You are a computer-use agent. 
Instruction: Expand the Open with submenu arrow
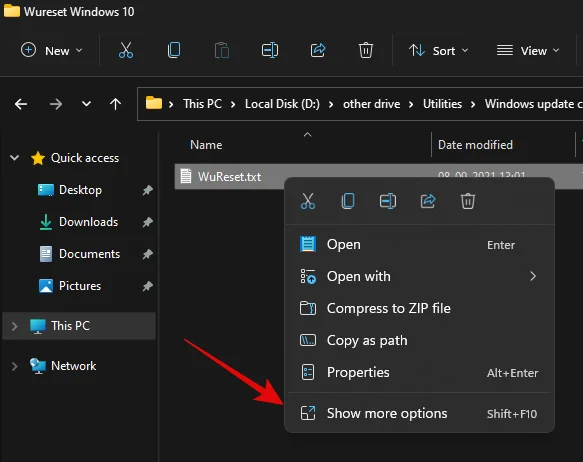click(533, 276)
